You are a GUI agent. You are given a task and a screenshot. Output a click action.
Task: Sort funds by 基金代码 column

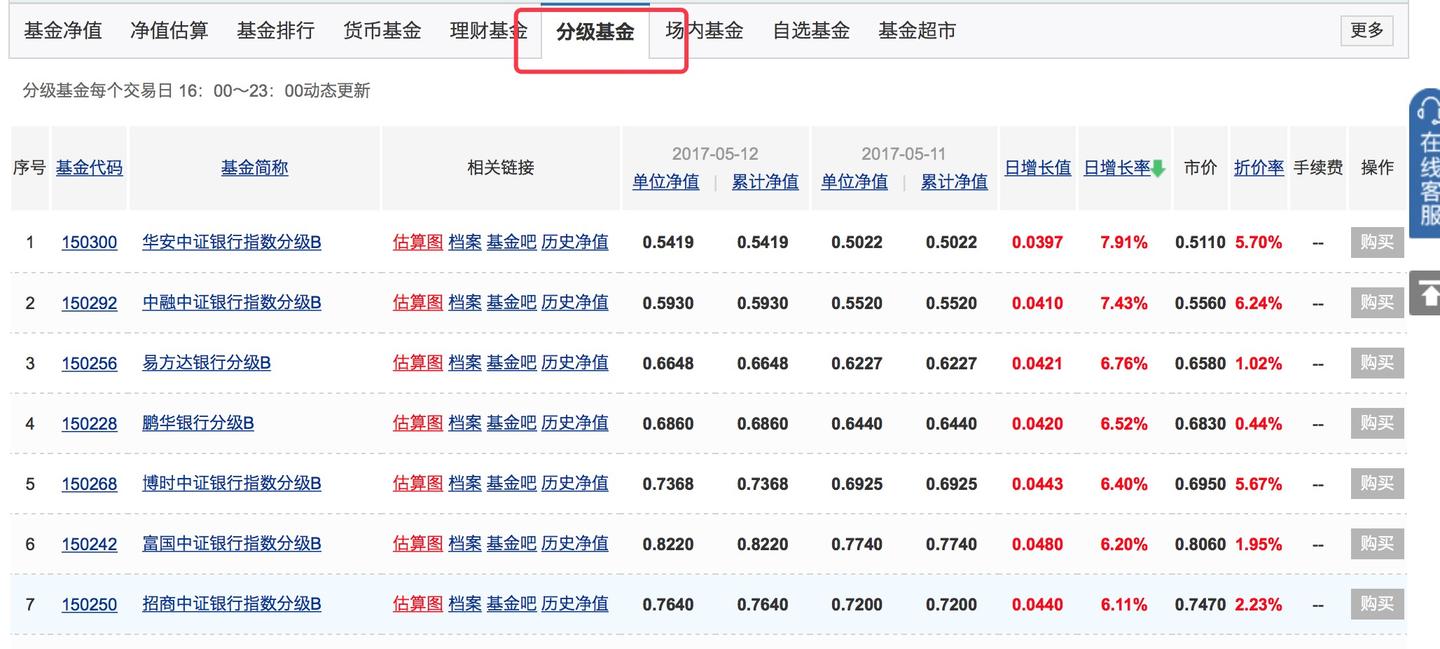point(89,167)
